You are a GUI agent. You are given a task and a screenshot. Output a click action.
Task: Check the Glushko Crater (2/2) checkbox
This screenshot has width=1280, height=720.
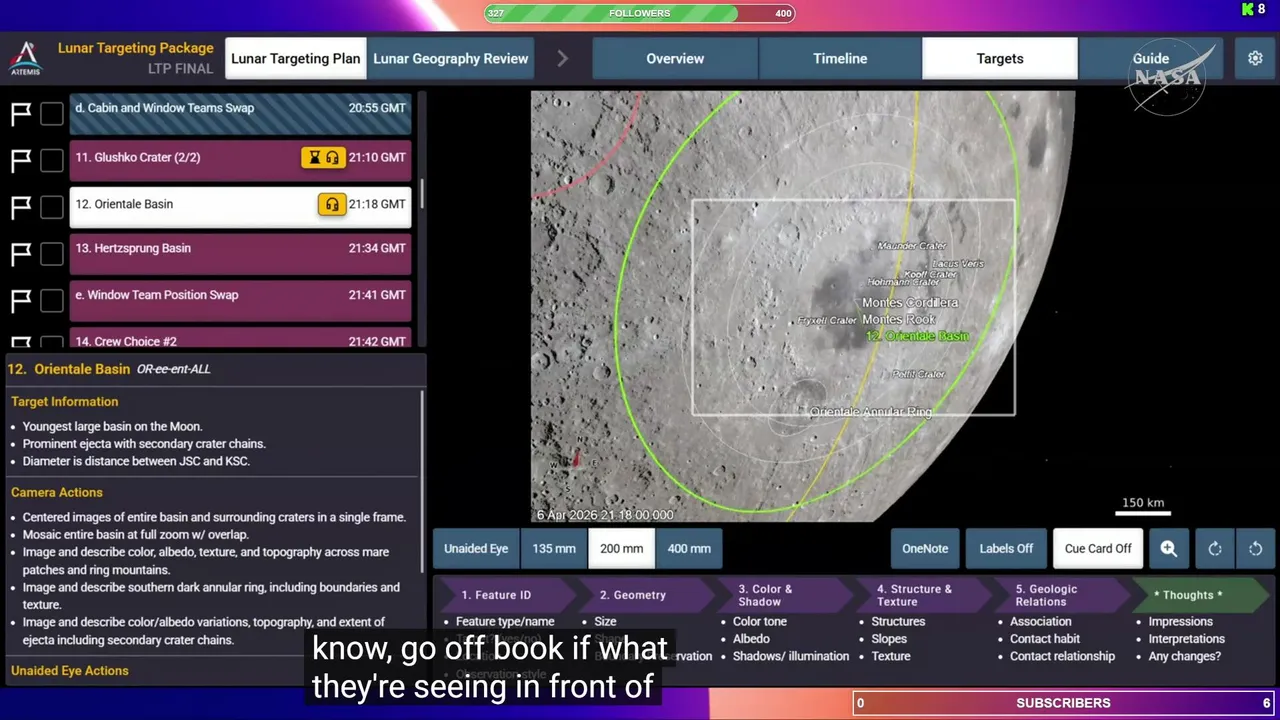click(x=52, y=160)
